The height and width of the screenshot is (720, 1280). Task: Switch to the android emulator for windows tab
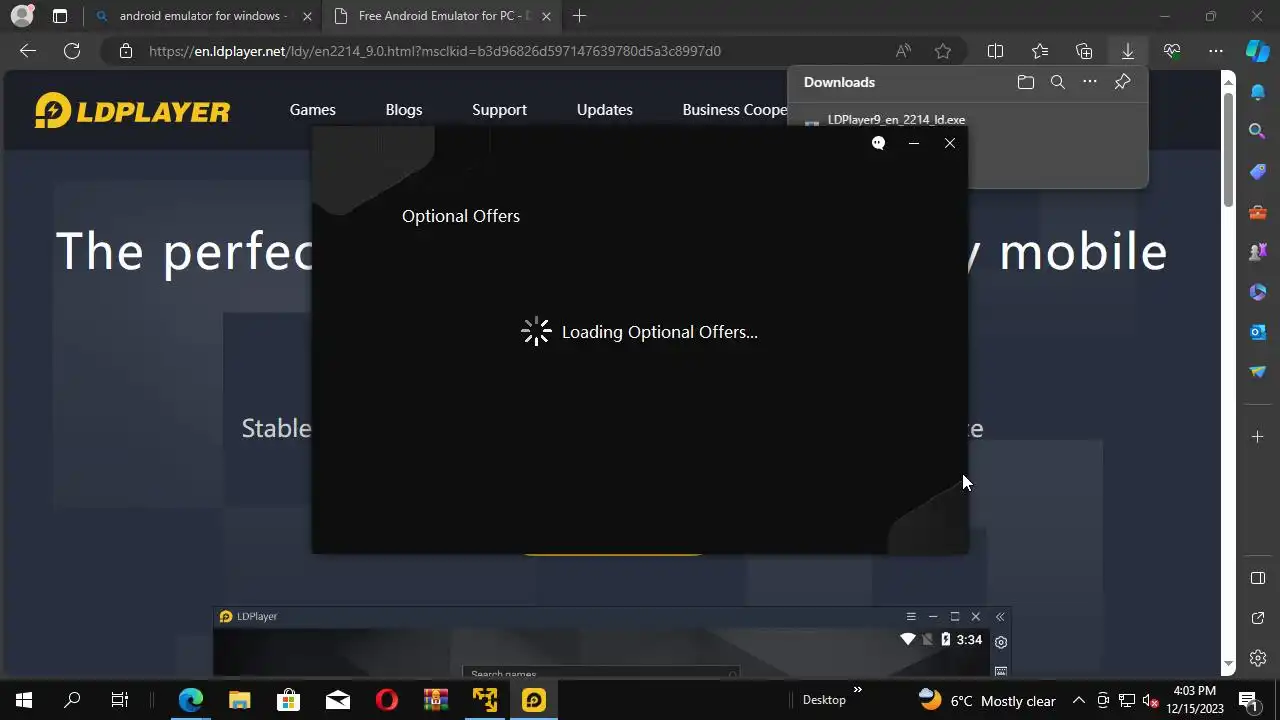tap(203, 16)
